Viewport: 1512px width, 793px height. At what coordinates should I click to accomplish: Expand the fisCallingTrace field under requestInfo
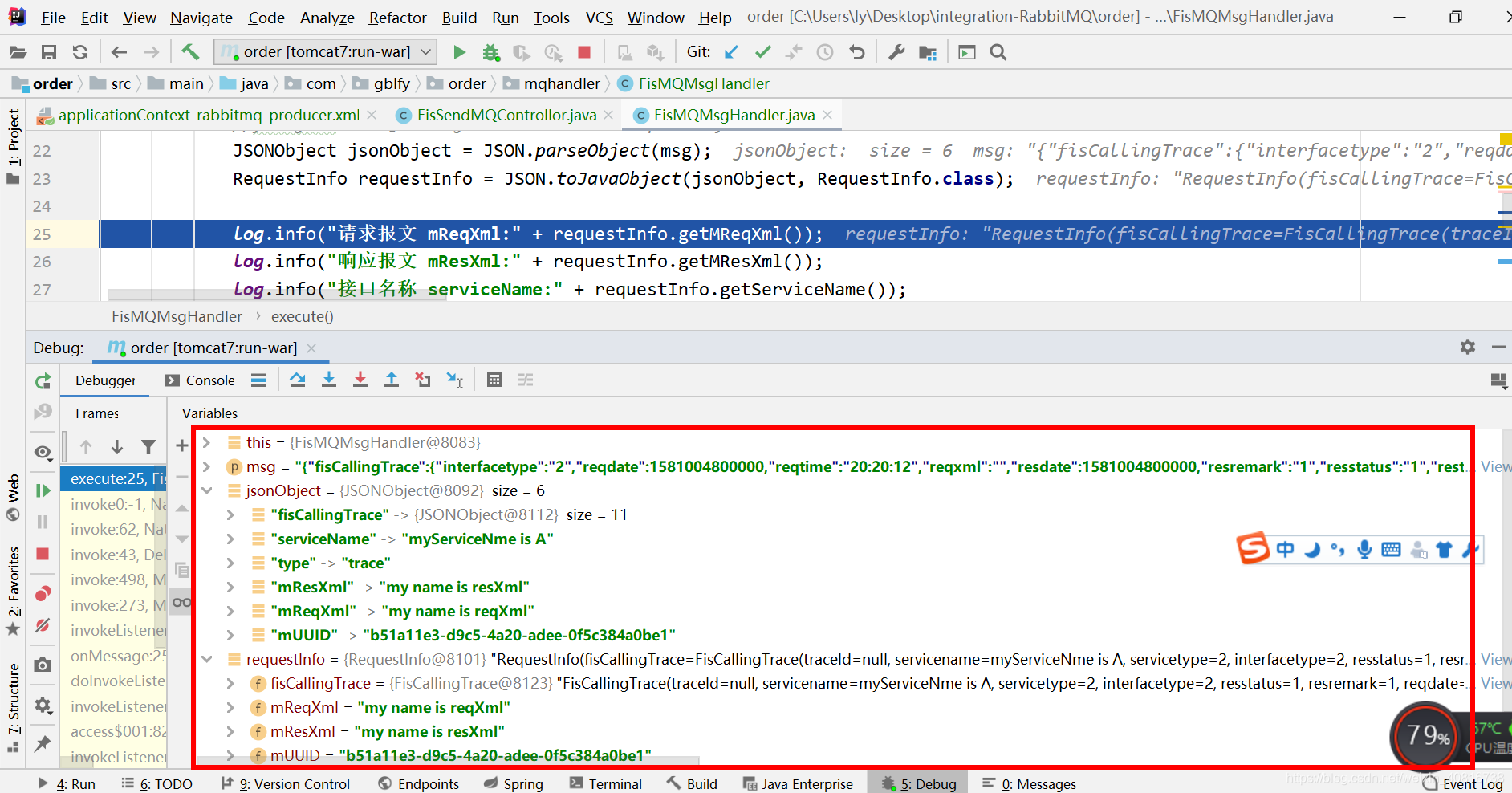[x=230, y=683]
